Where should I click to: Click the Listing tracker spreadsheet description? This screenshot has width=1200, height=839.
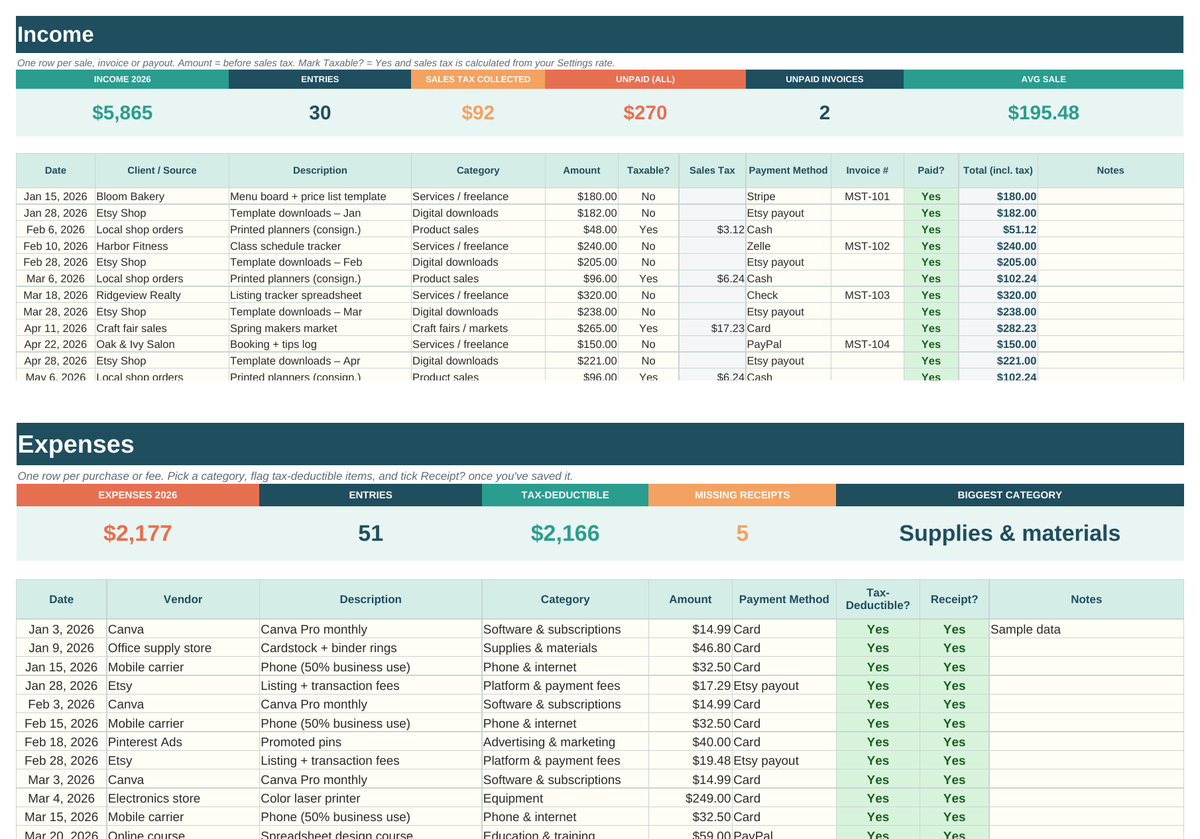click(x=320, y=295)
